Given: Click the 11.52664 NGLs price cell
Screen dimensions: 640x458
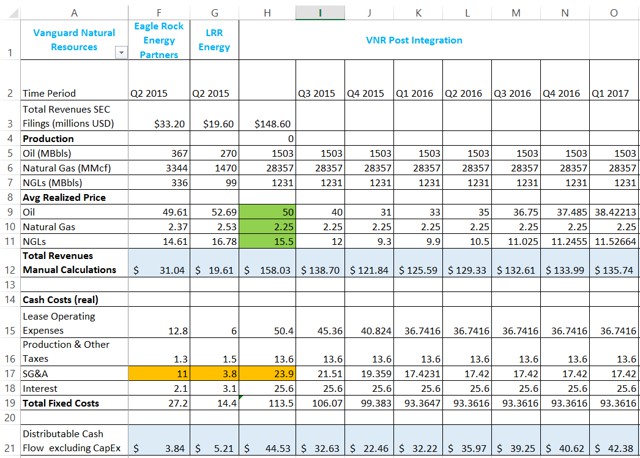Looking at the screenshot, I should 614,241.
